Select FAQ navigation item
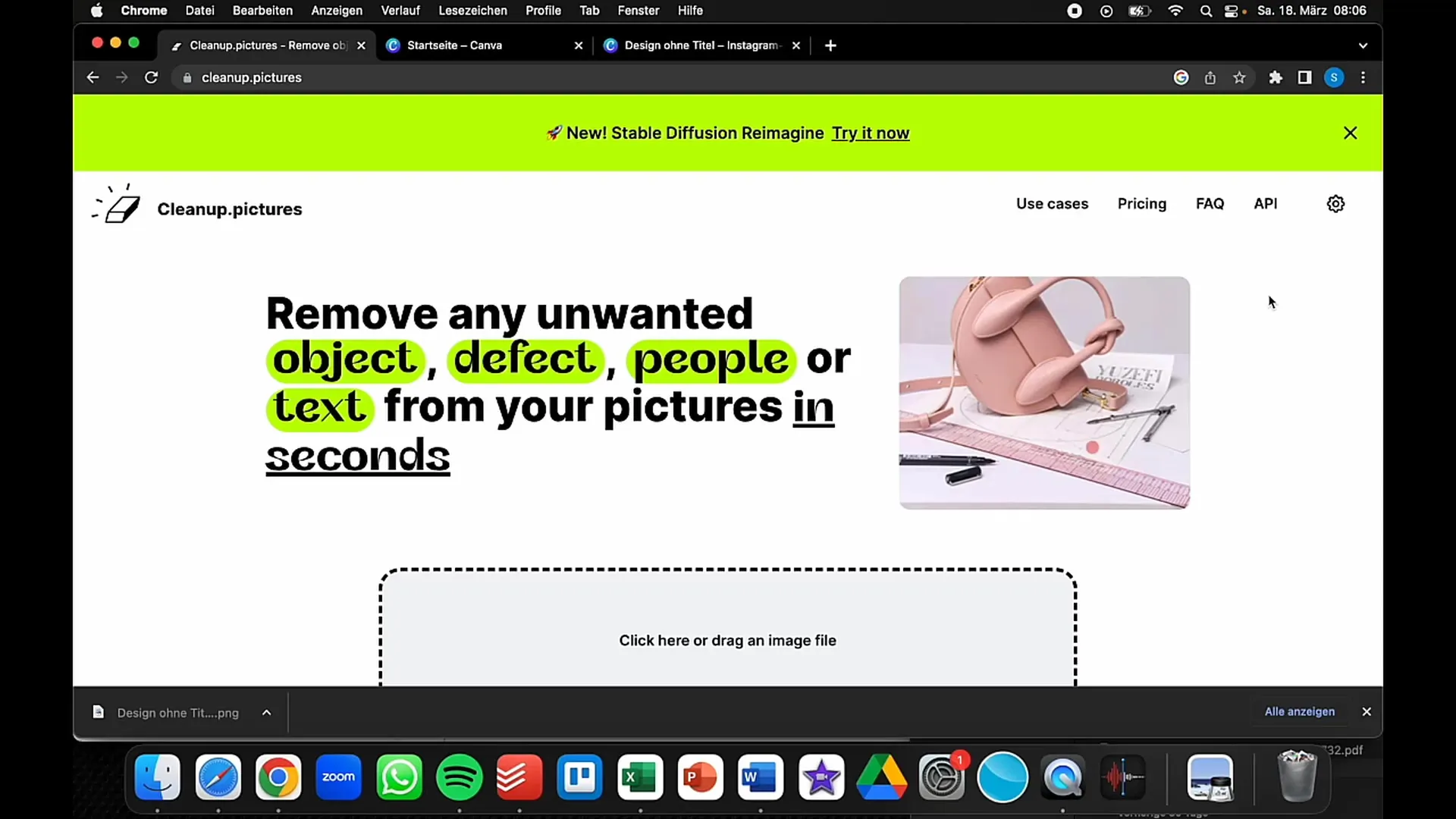Image resolution: width=1456 pixels, height=819 pixels. (x=1210, y=203)
